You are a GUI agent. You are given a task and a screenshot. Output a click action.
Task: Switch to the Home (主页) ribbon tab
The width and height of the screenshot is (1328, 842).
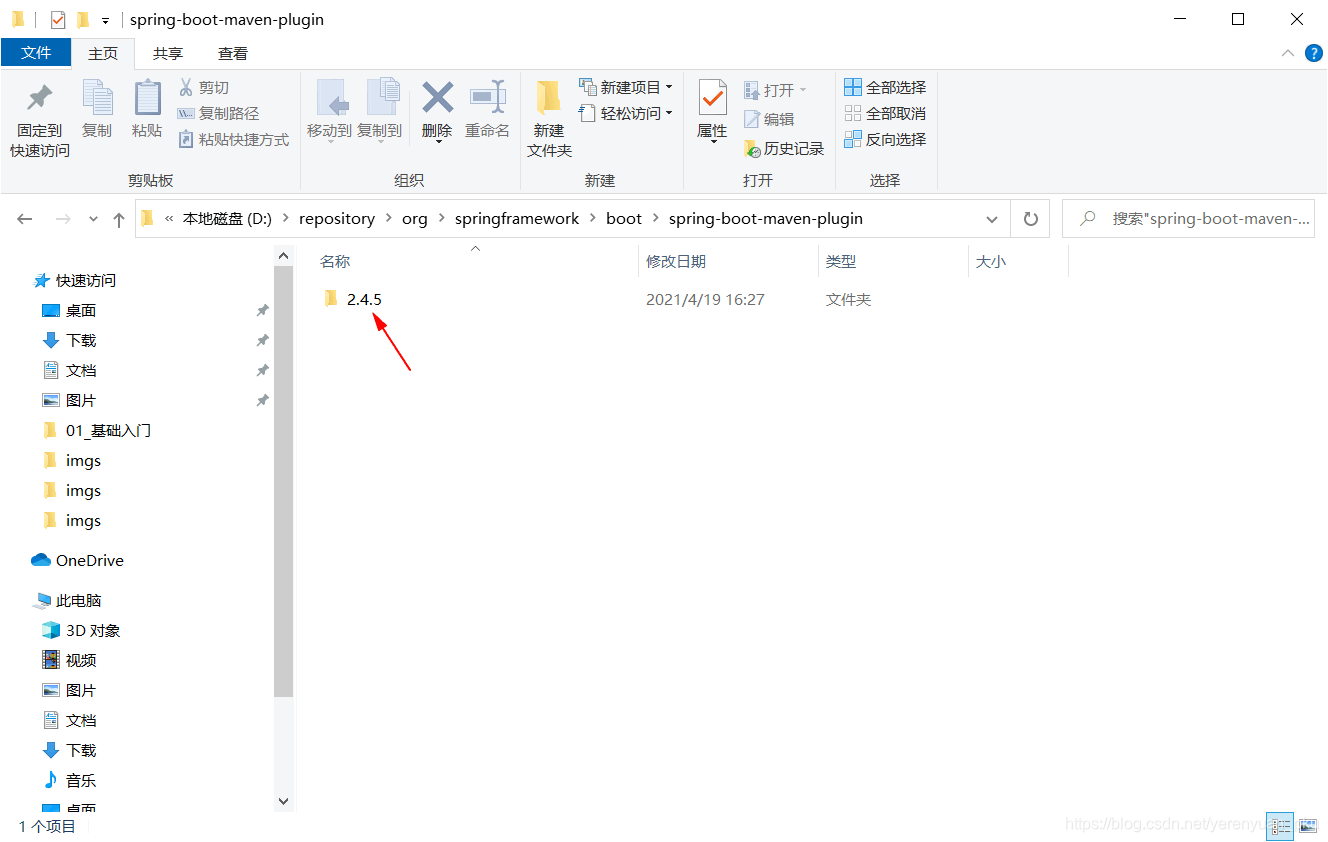[x=103, y=54]
